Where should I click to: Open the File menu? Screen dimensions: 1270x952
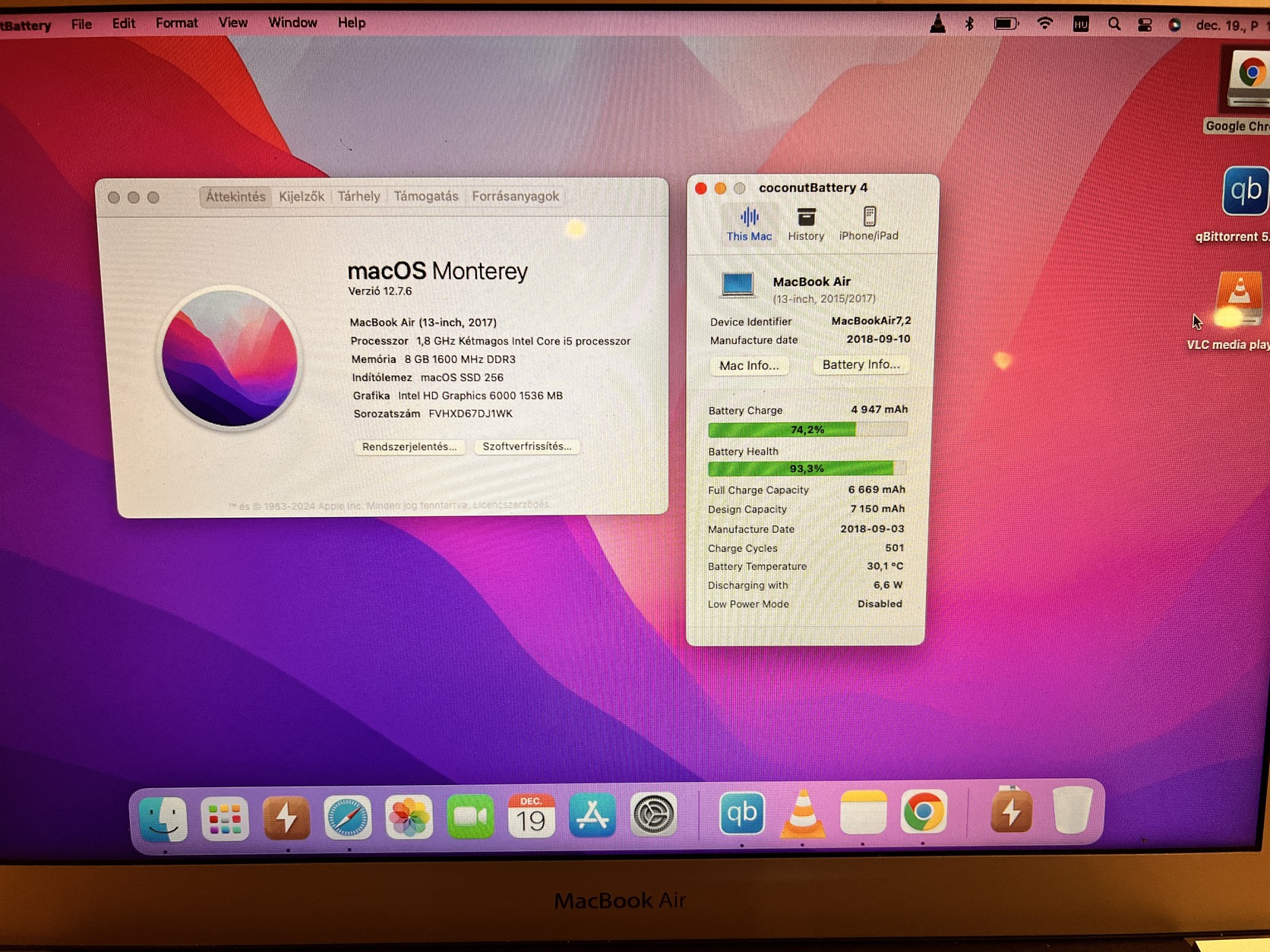pos(81,24)
